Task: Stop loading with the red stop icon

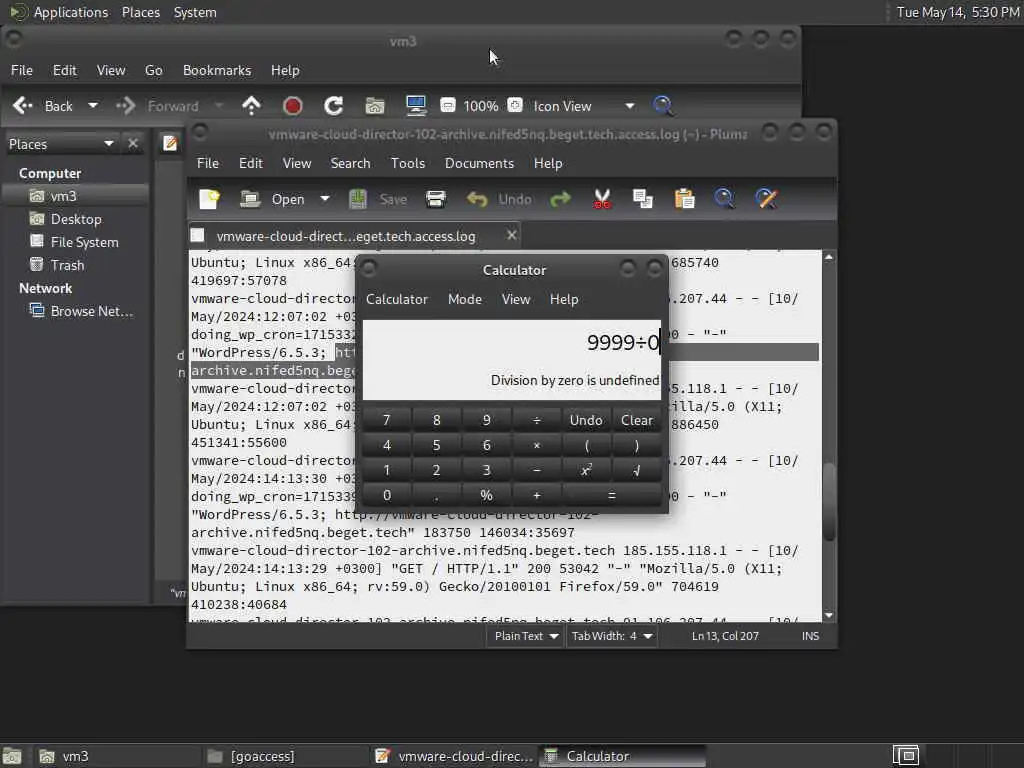Action: (x=293, y=106)
